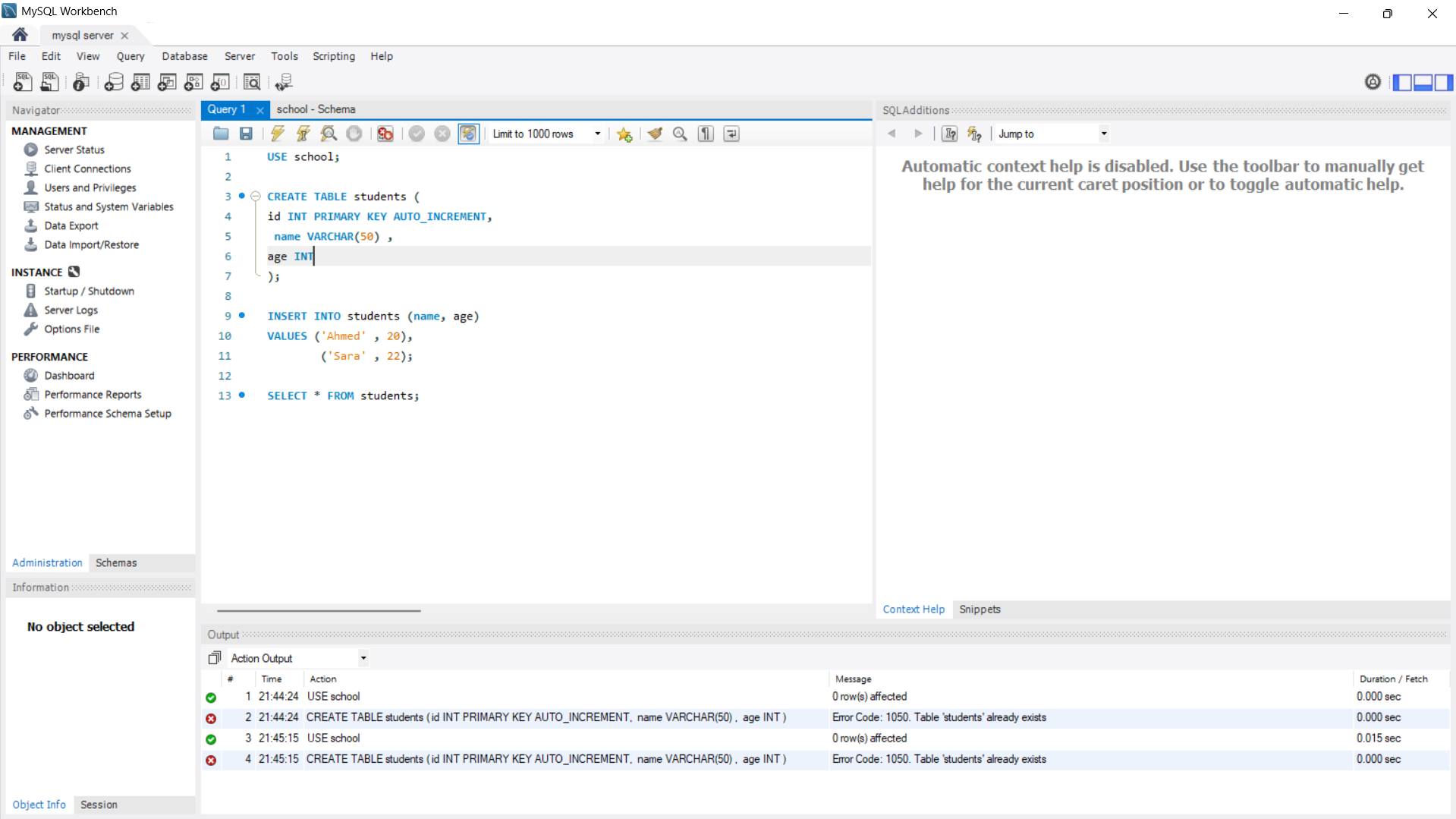Open the Snippets tab
Viewport: 1456px width, 819px height.
[x=980, y=609]
